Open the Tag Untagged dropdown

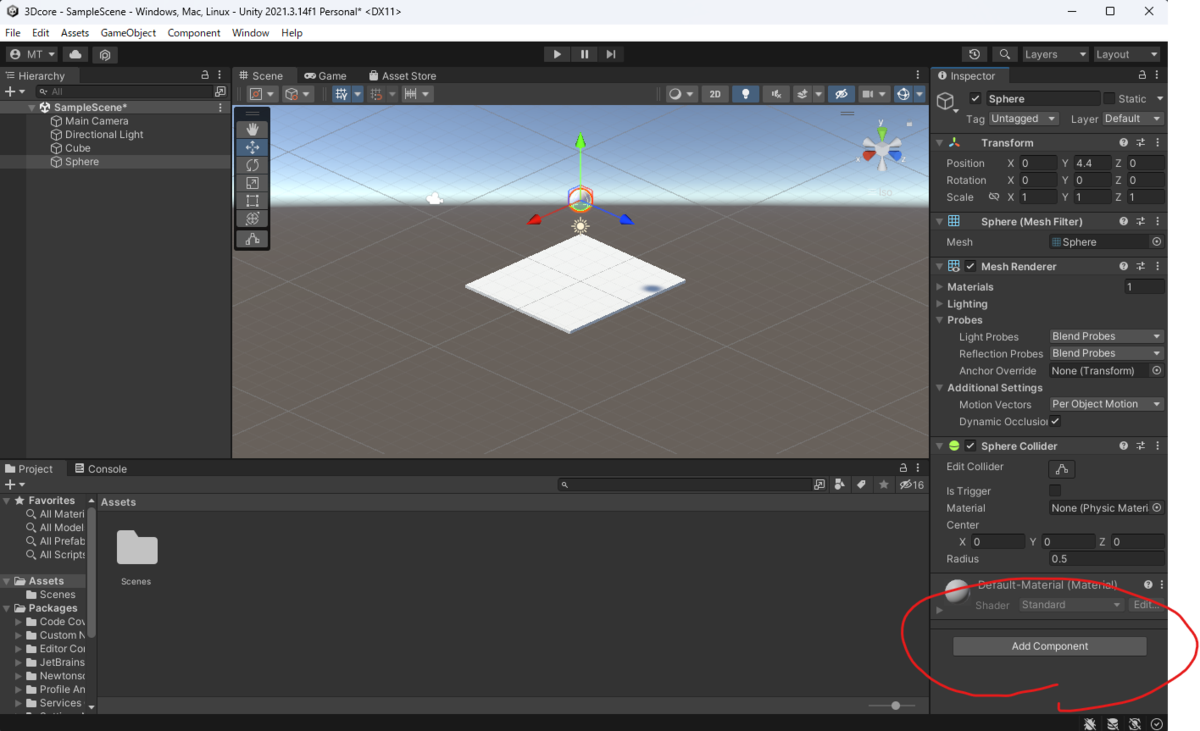(x=1024, y=118)
